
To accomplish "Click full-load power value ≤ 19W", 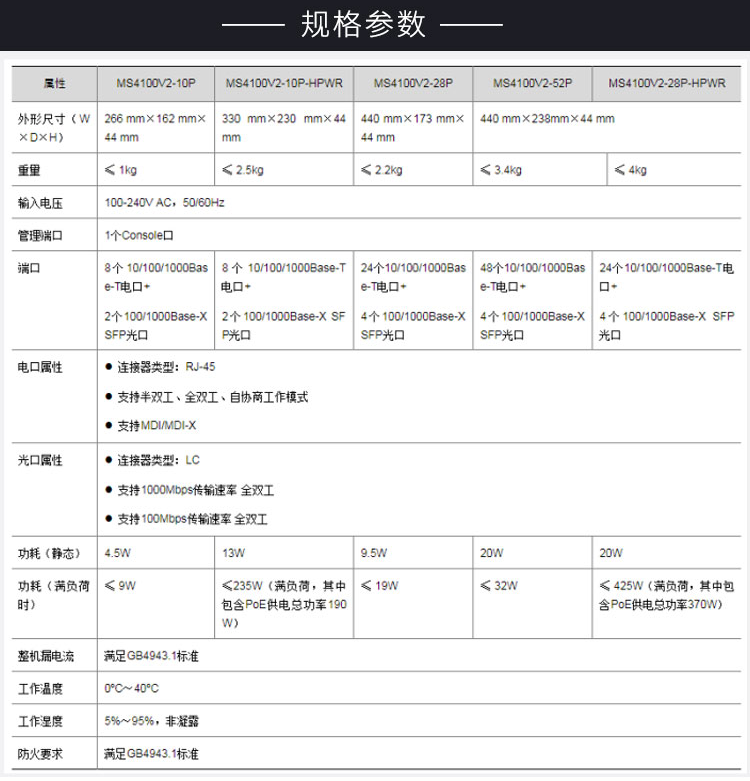I will tap(379, 586).
